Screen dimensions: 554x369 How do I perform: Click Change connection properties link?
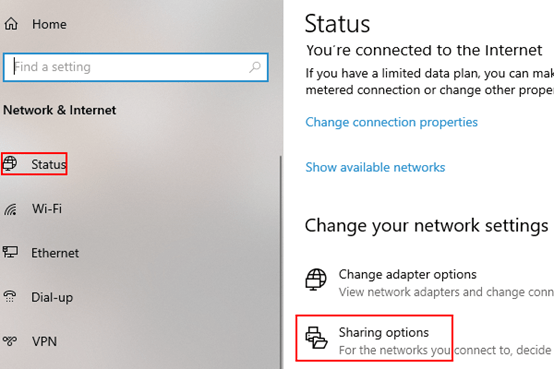pos(391,122)
